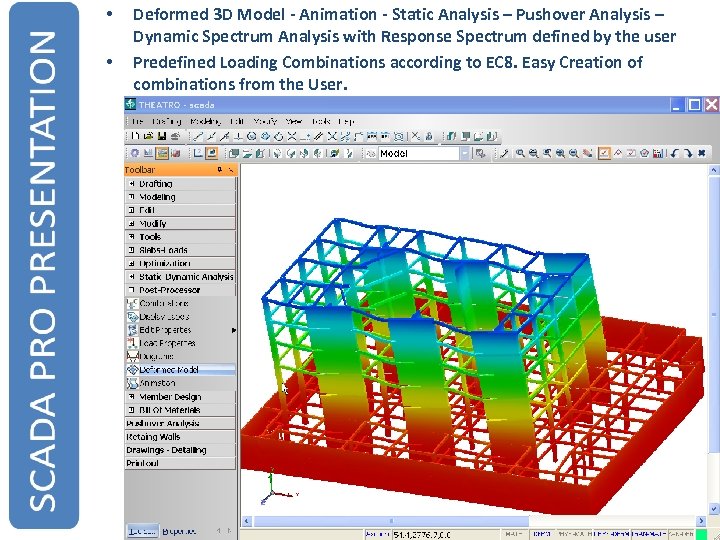This screenshot has height=540, width=720.
Task: Click the pin icon in Toolbar header
Action: (x=220, y=170)
